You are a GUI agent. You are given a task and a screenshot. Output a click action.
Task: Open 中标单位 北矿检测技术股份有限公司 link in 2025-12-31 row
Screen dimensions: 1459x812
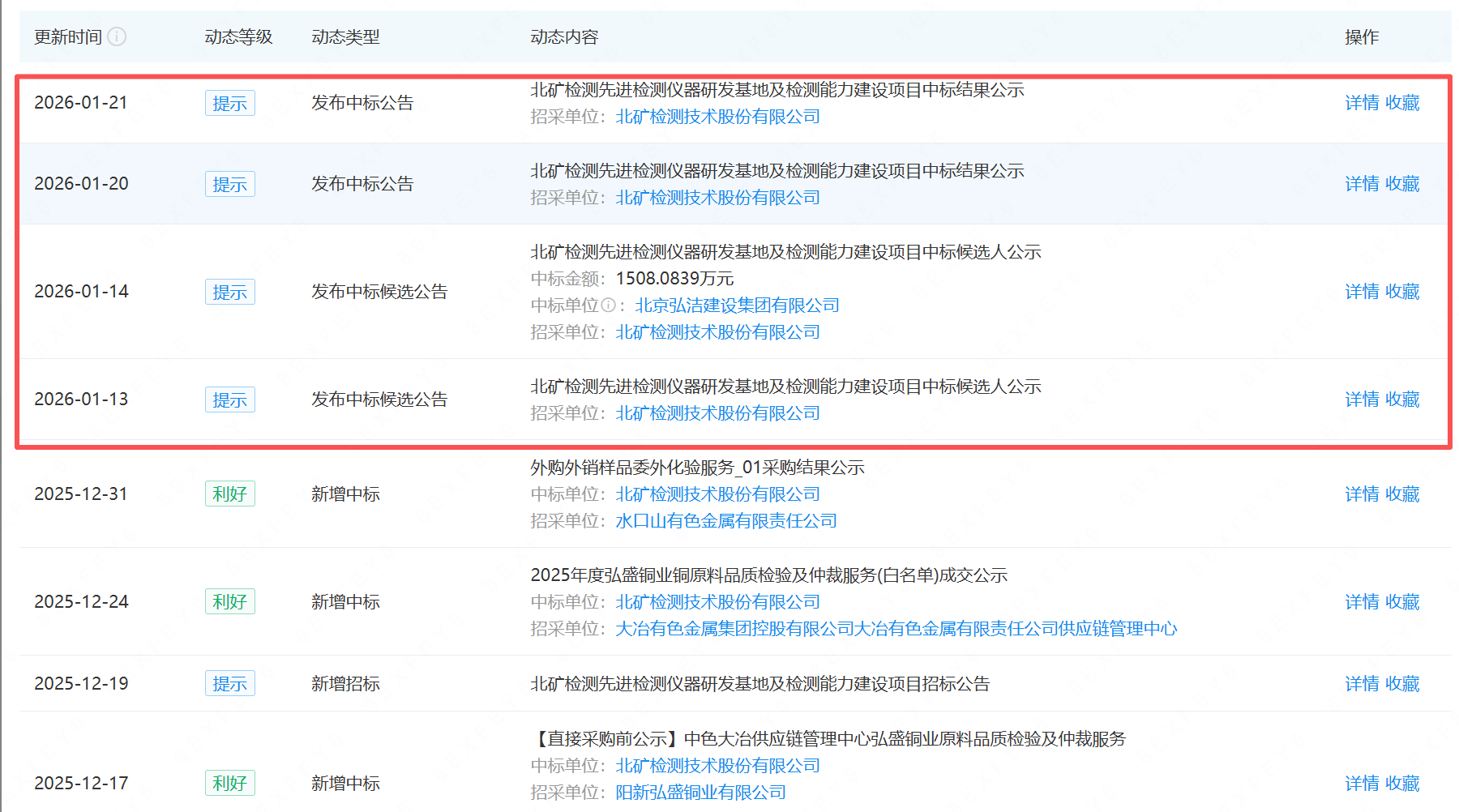pos(717,494)
